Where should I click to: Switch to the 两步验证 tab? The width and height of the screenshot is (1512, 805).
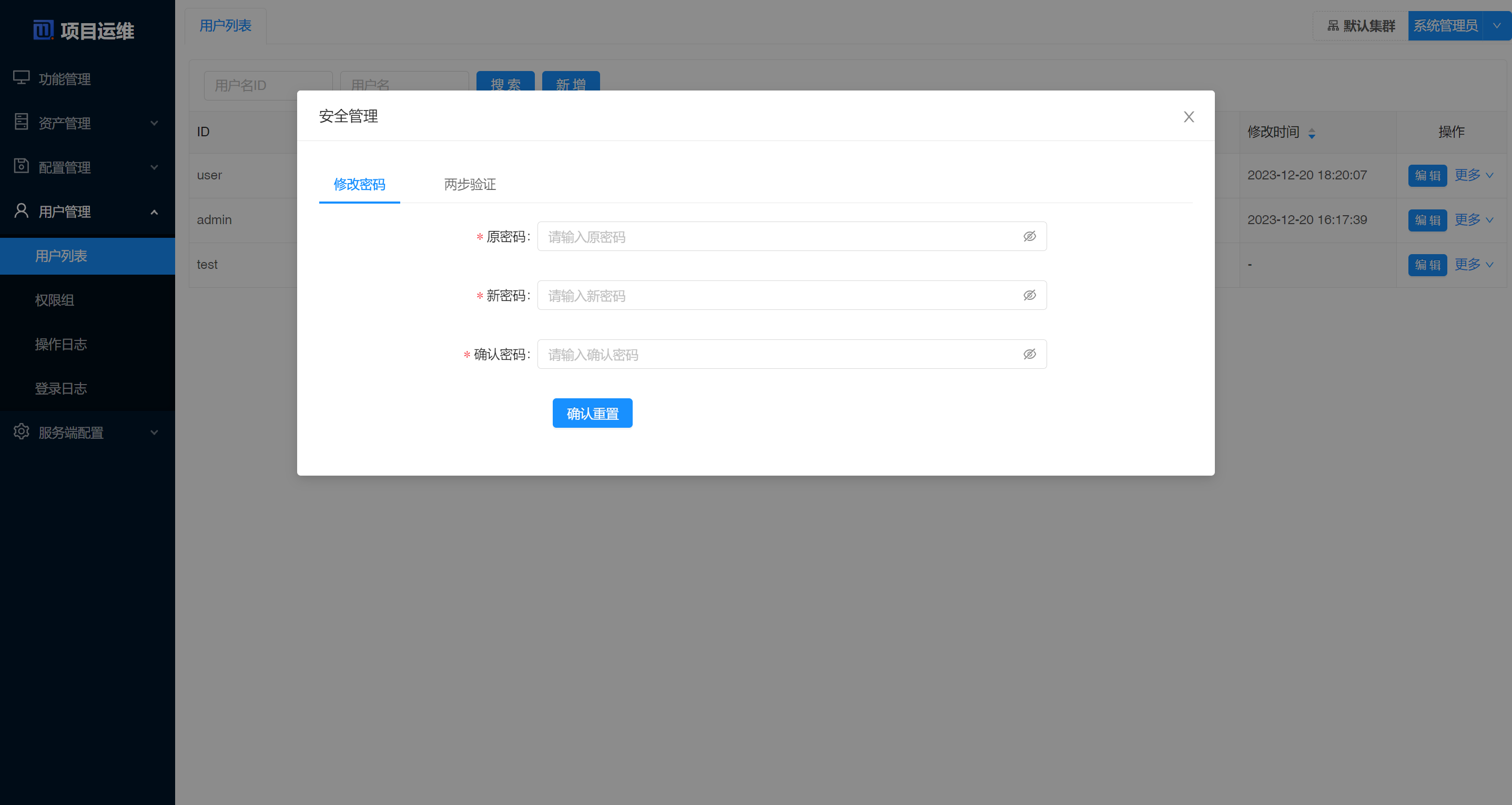(x=470, y=184)
